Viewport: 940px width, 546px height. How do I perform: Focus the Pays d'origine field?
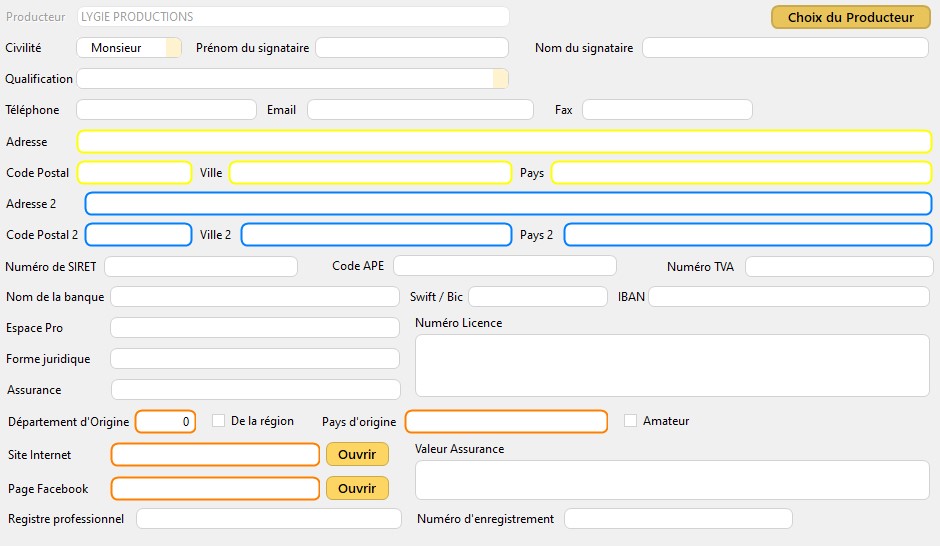click(505, 422)
